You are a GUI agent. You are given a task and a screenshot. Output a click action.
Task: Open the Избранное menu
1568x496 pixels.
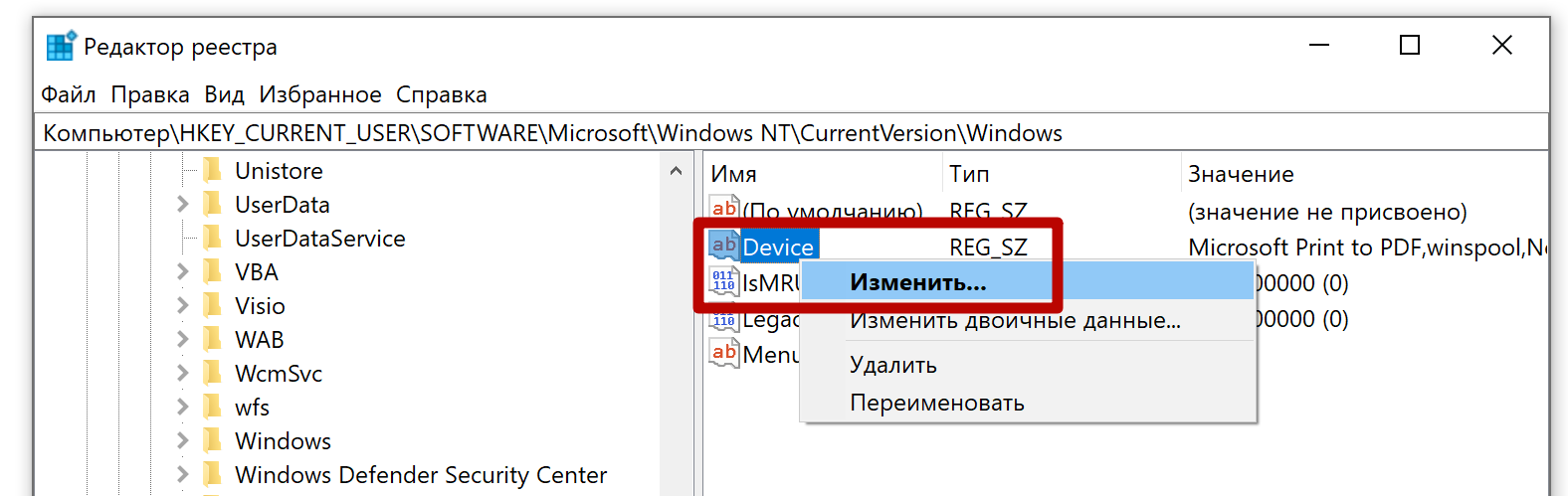tap(320, 94)
